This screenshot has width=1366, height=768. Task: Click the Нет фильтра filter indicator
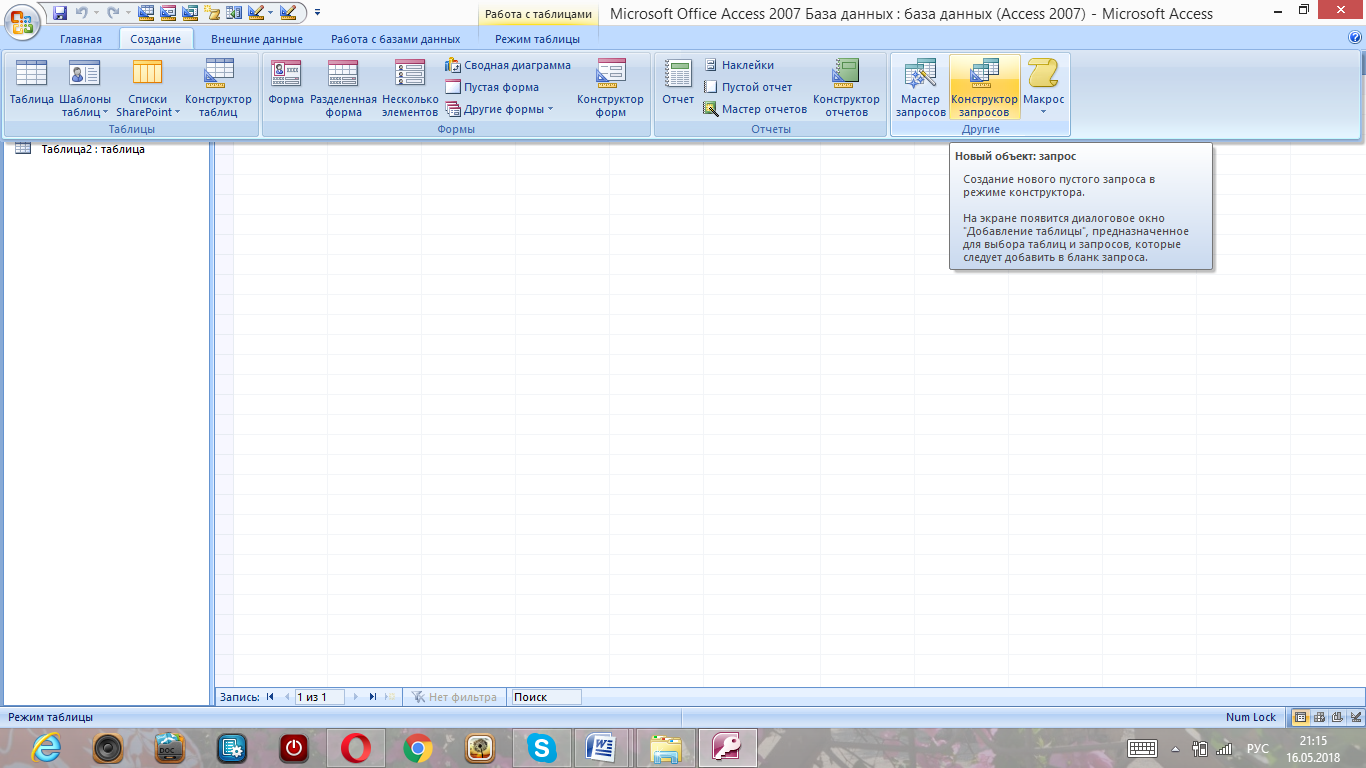pyautogui.click(x=453, y=697)
